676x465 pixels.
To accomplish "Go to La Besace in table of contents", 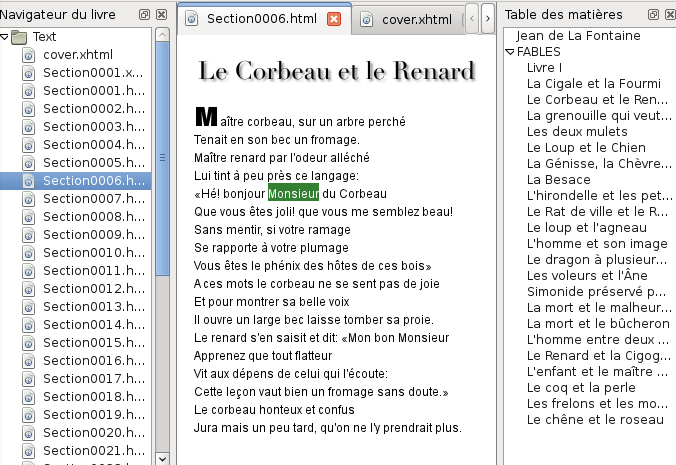I will click(x=559, y=179).
